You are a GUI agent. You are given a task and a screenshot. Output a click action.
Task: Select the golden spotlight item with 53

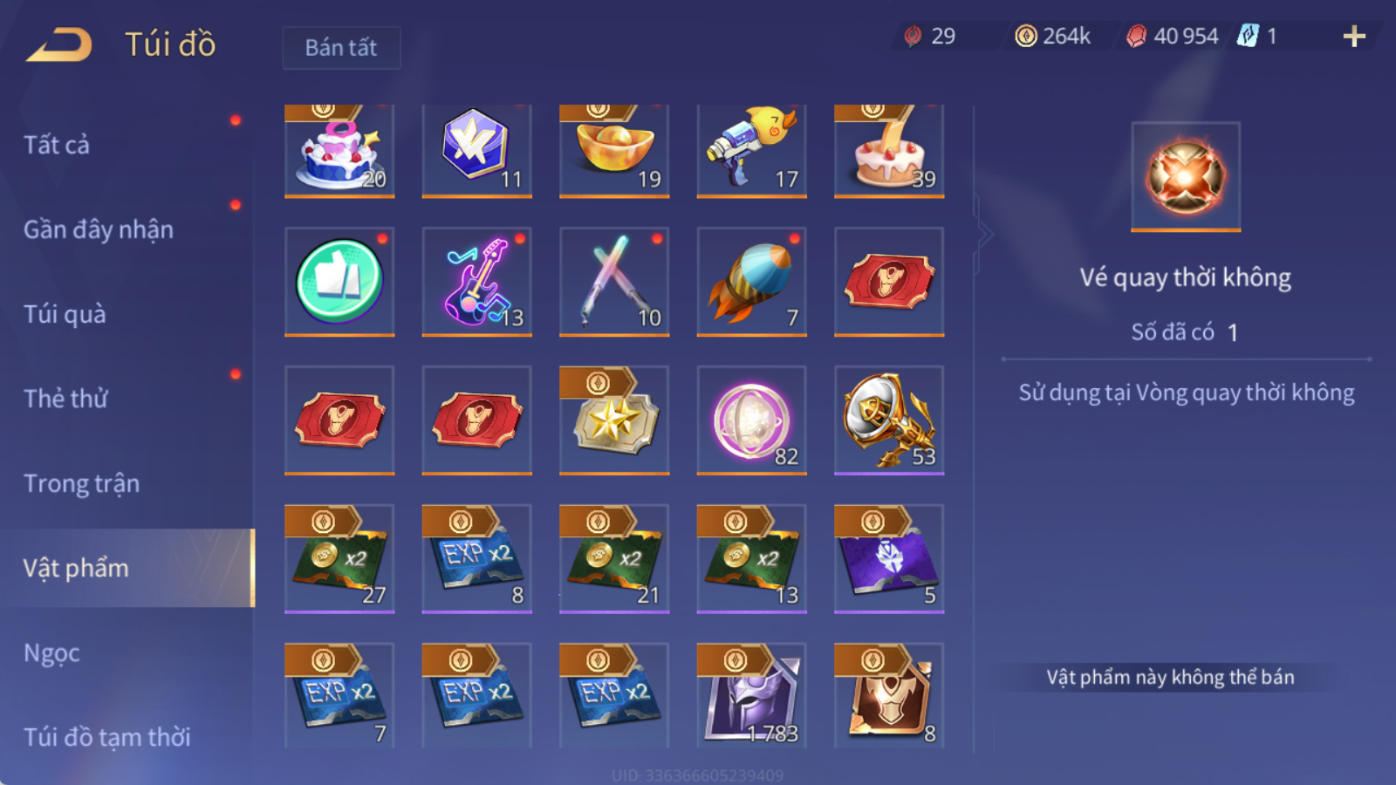(x=889, y=420)
